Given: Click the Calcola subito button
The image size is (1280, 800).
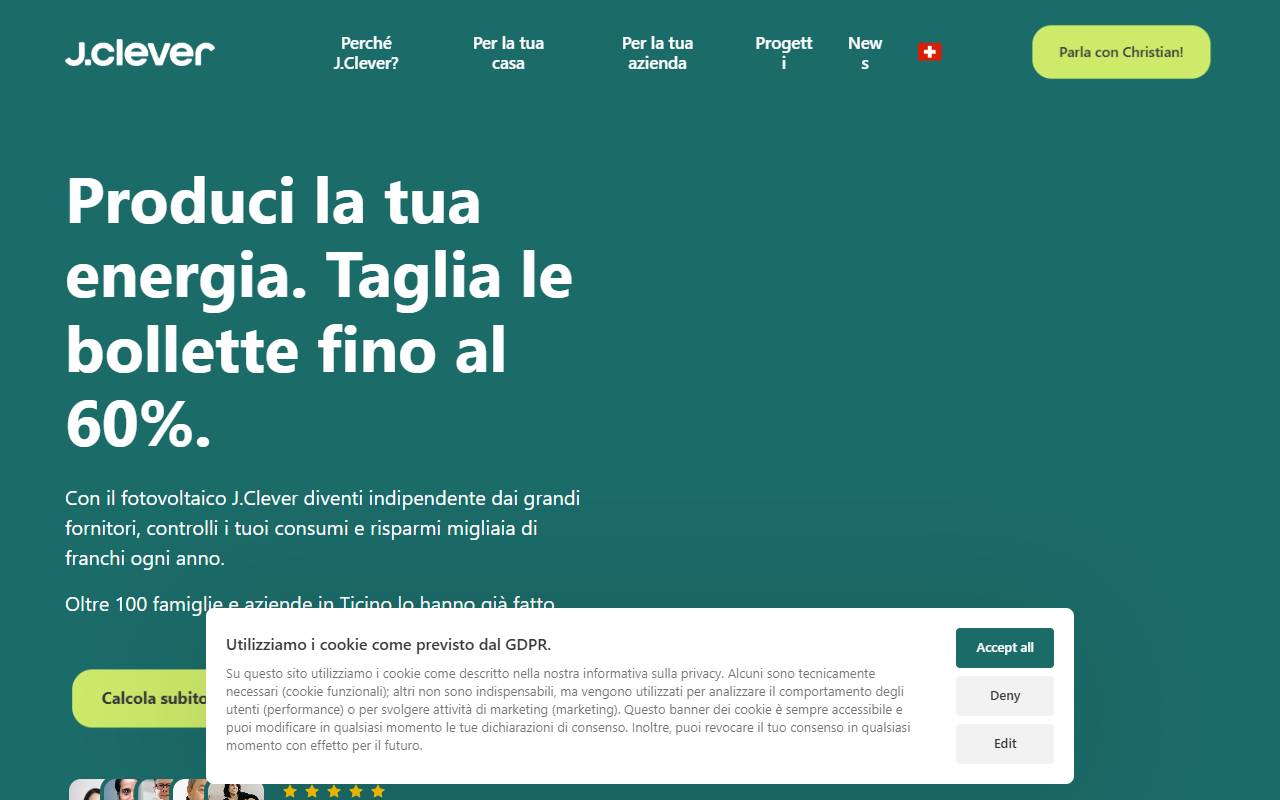Looking at the screenshot, I should 140,698.
